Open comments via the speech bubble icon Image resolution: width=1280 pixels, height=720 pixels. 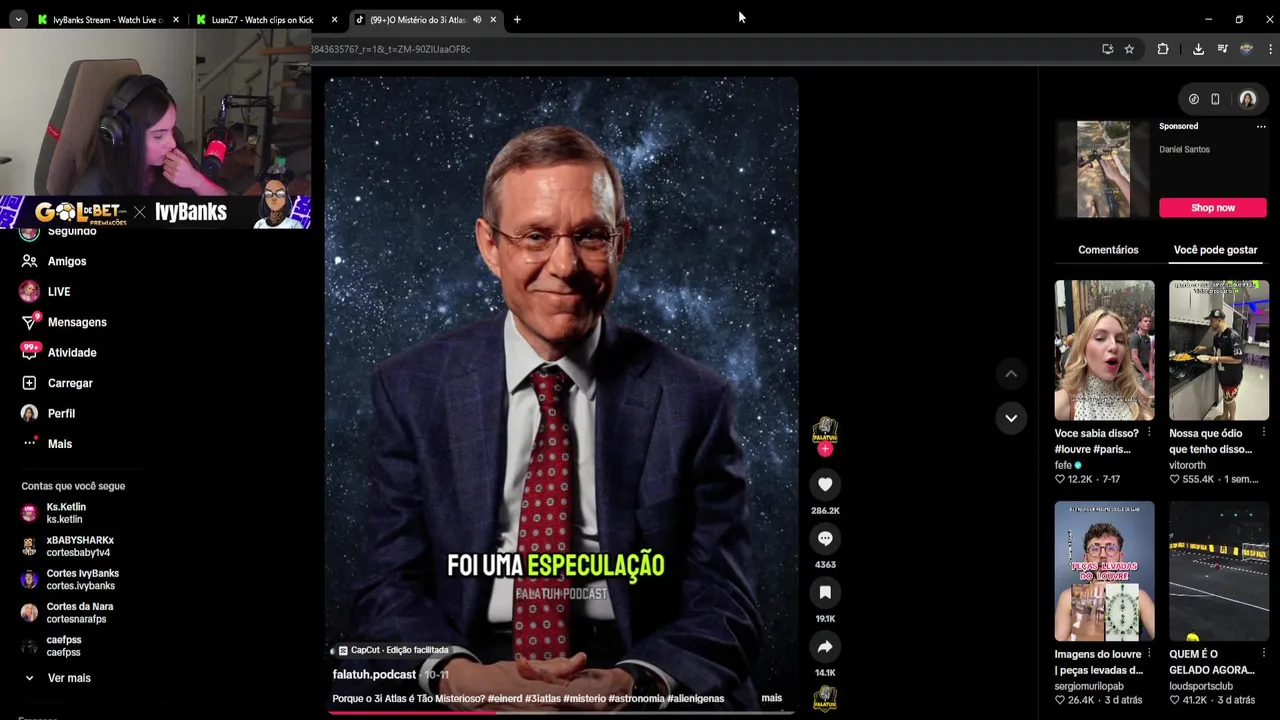[x=825, y=539]
